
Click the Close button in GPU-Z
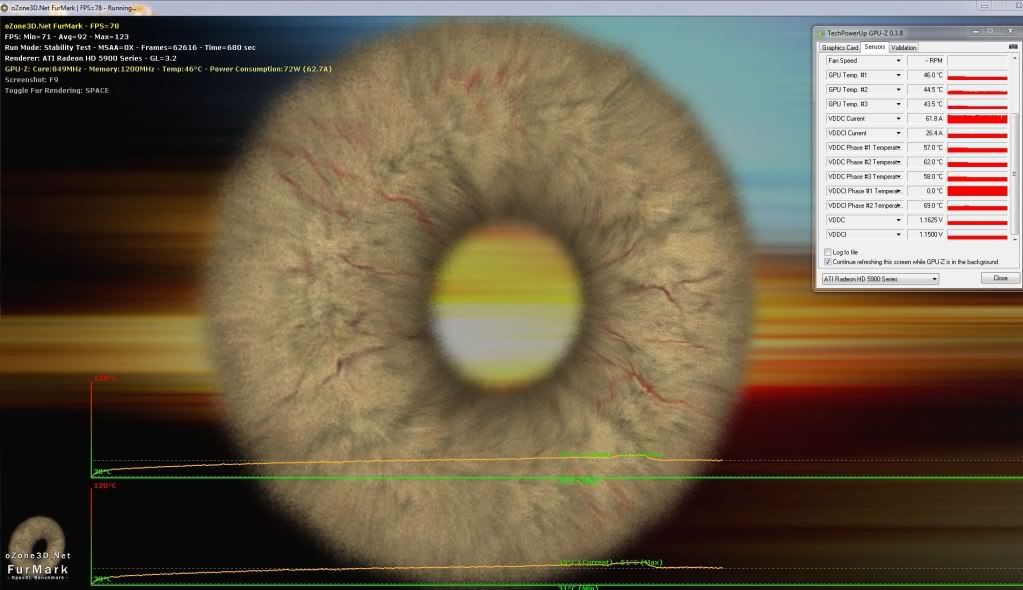[1000, 278]
